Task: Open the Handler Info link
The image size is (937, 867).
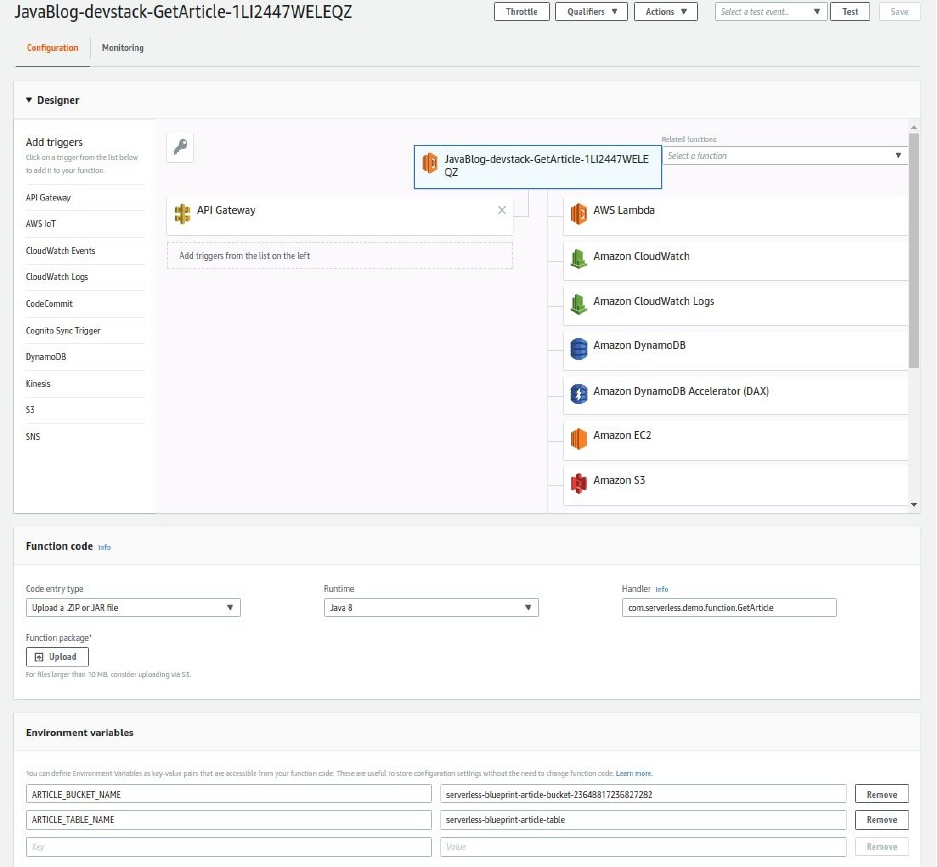Action: [662, 589]
